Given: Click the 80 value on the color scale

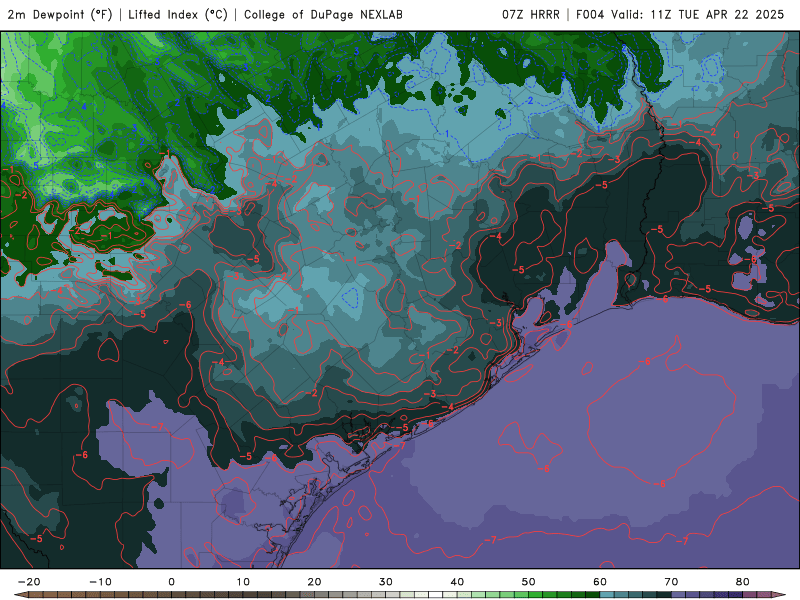Looking at the screenshot, I should pos(743,581).
